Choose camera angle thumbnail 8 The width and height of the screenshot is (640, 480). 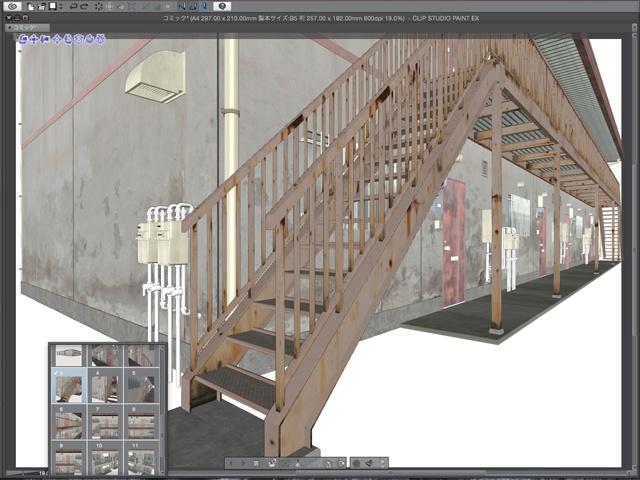(141, 422)
